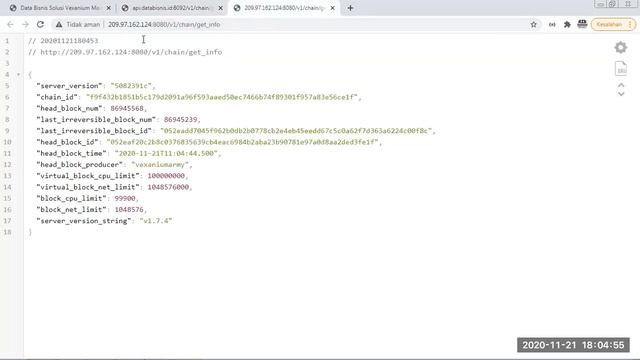
Task: Select the 209.97.162.124:8080 tab
Action: 284,8
